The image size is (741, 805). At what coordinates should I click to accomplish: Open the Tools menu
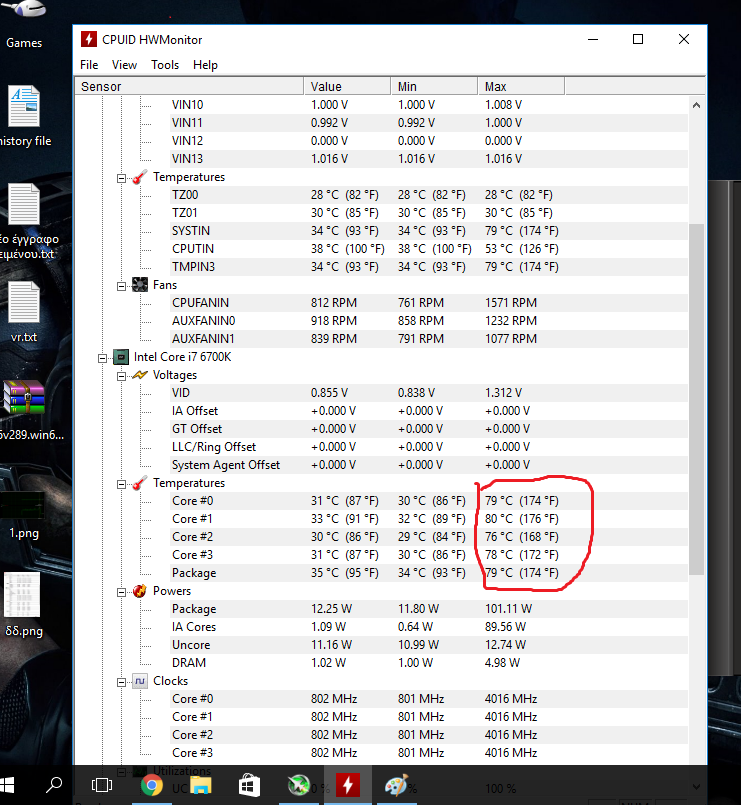pyautogui.click(x=165, y=65)
